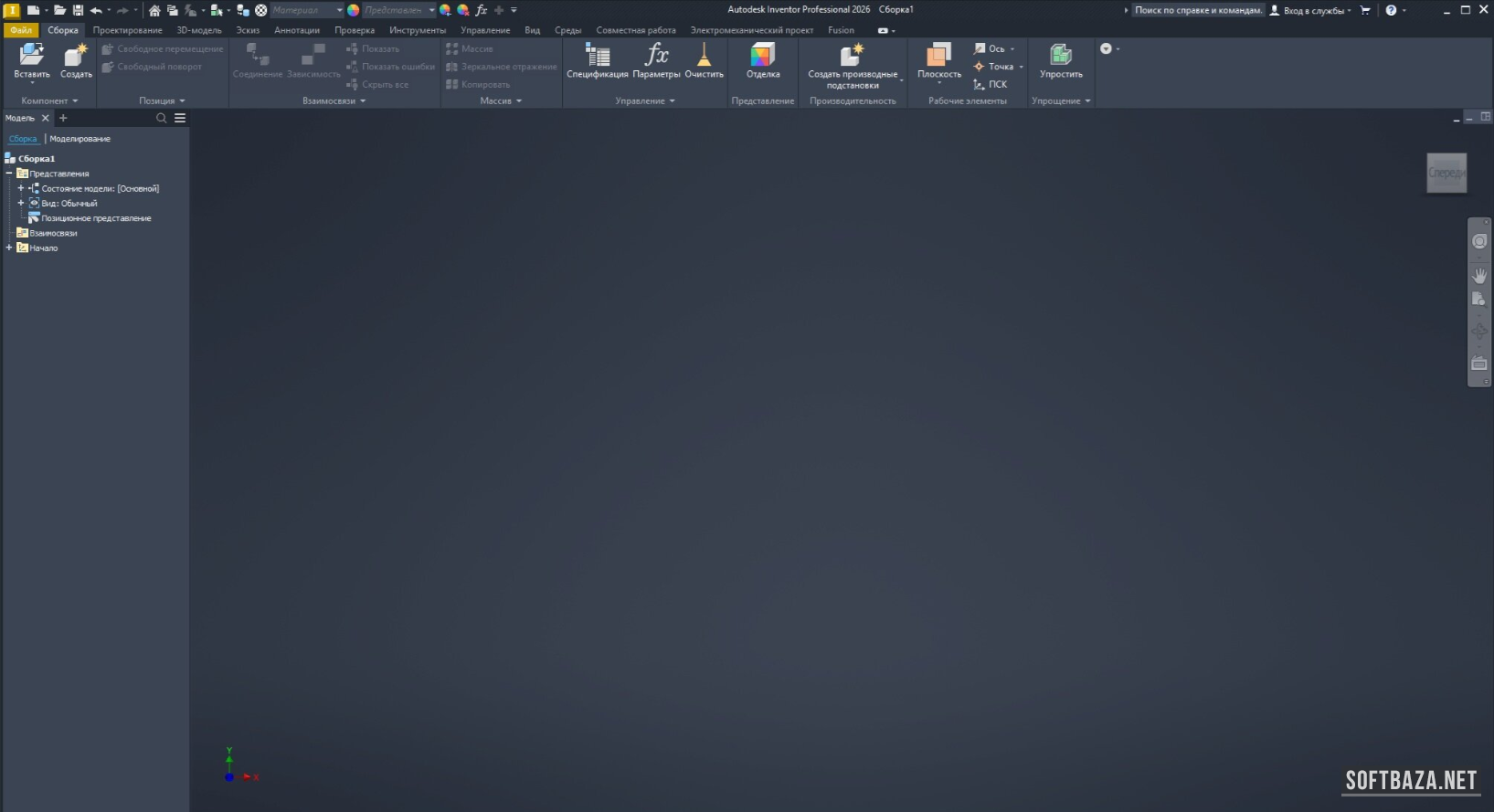Open the Параметры fx tool in ribbon

click(656, 57)
